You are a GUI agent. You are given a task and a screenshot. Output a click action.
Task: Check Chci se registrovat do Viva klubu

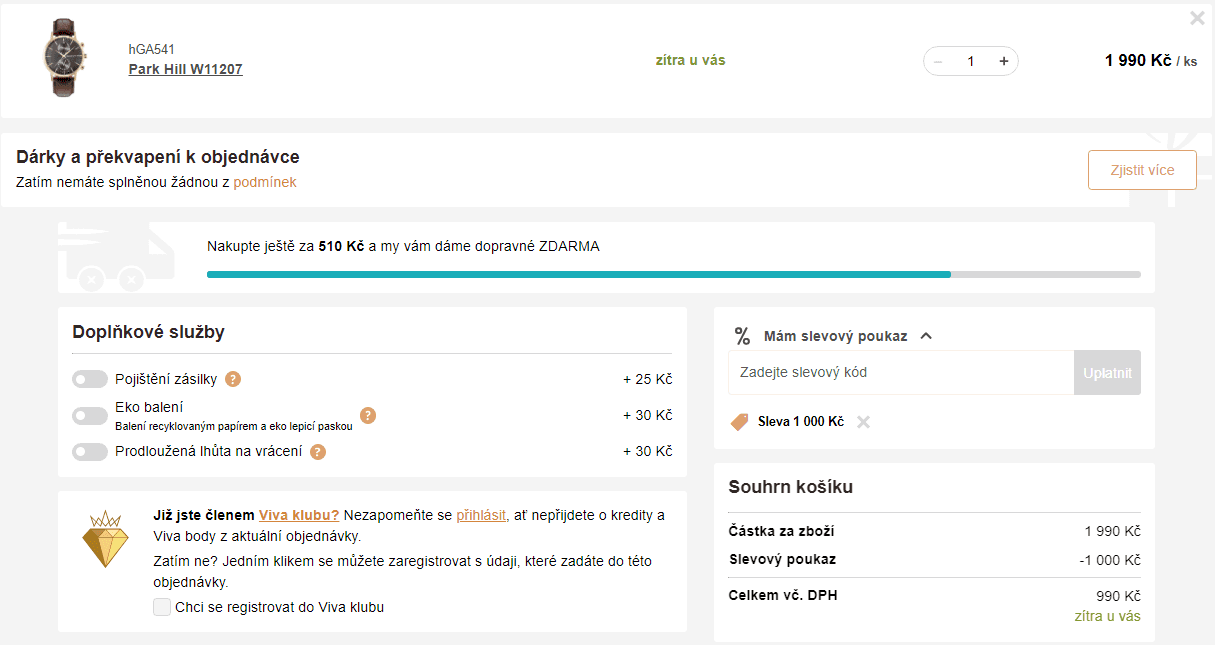(x=162, y=607)
